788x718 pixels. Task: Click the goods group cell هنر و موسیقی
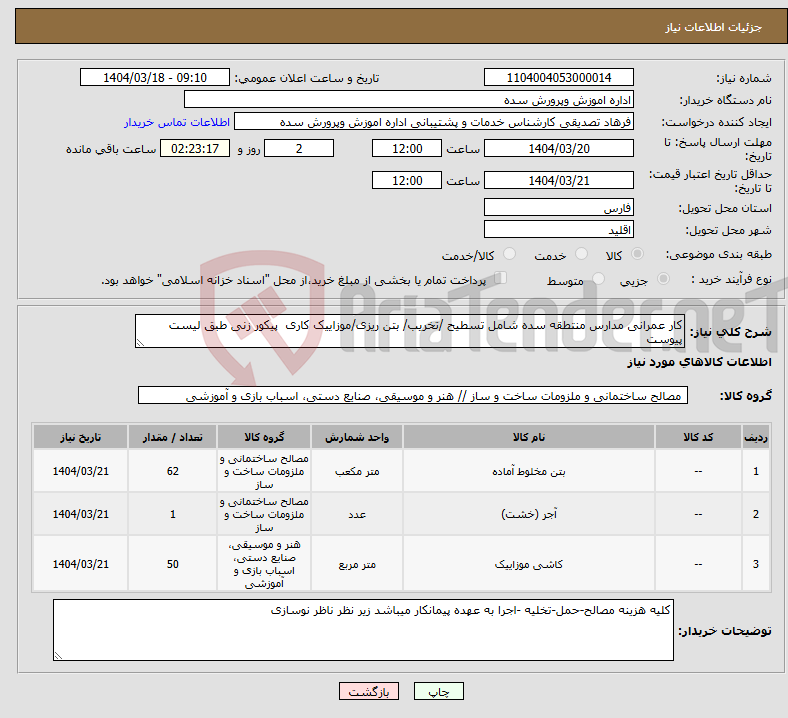[x=264, y=564]
